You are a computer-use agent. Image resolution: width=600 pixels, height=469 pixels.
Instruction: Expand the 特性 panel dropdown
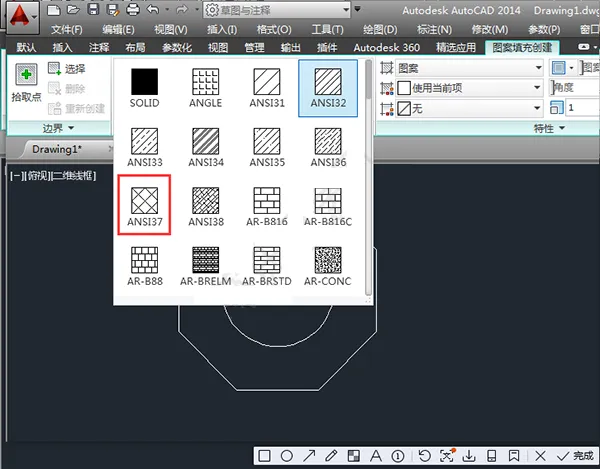click(549, 128)
